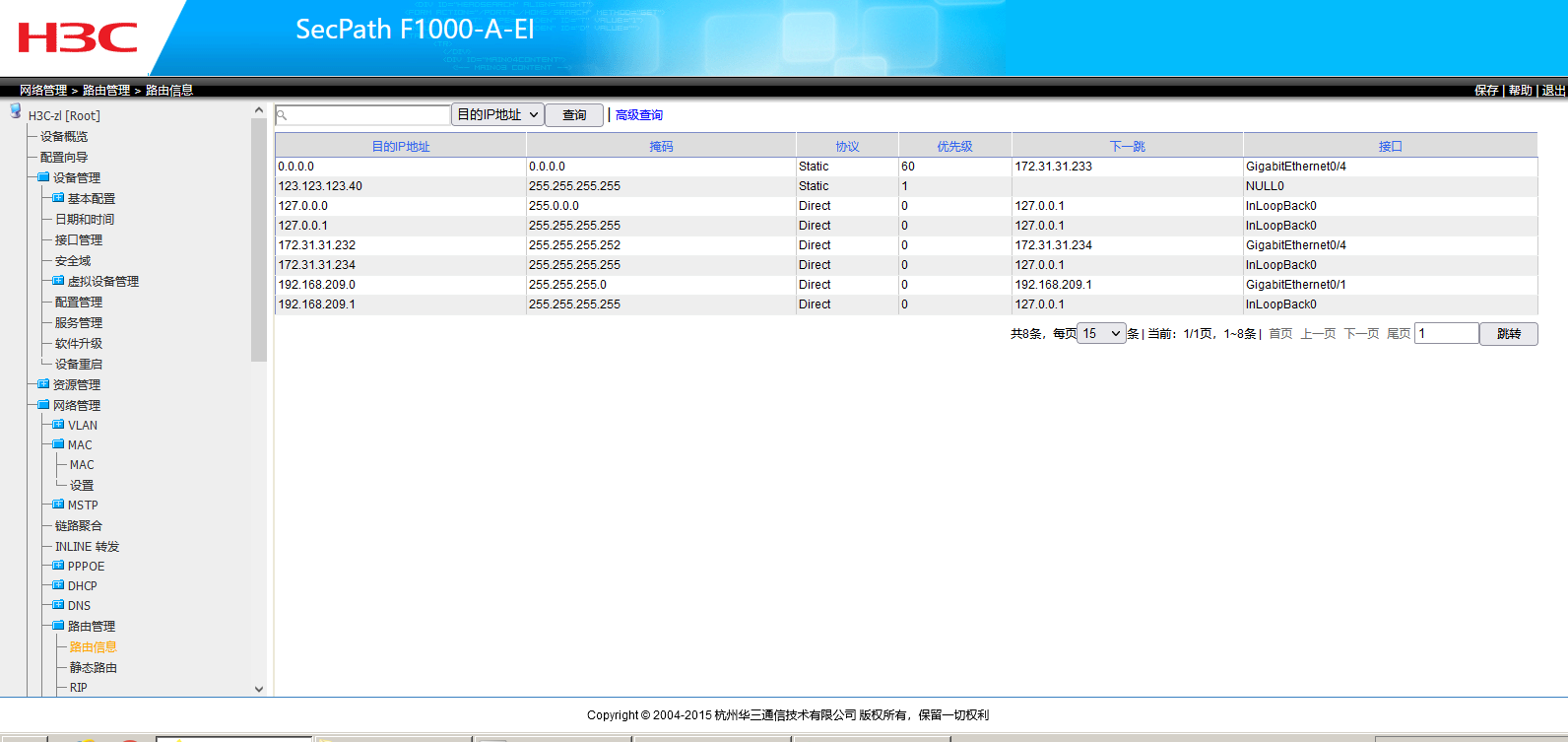Click the 255.0.0.0 mask cell
Screen dimensions: 1568x742
click(x=662, y=206)
